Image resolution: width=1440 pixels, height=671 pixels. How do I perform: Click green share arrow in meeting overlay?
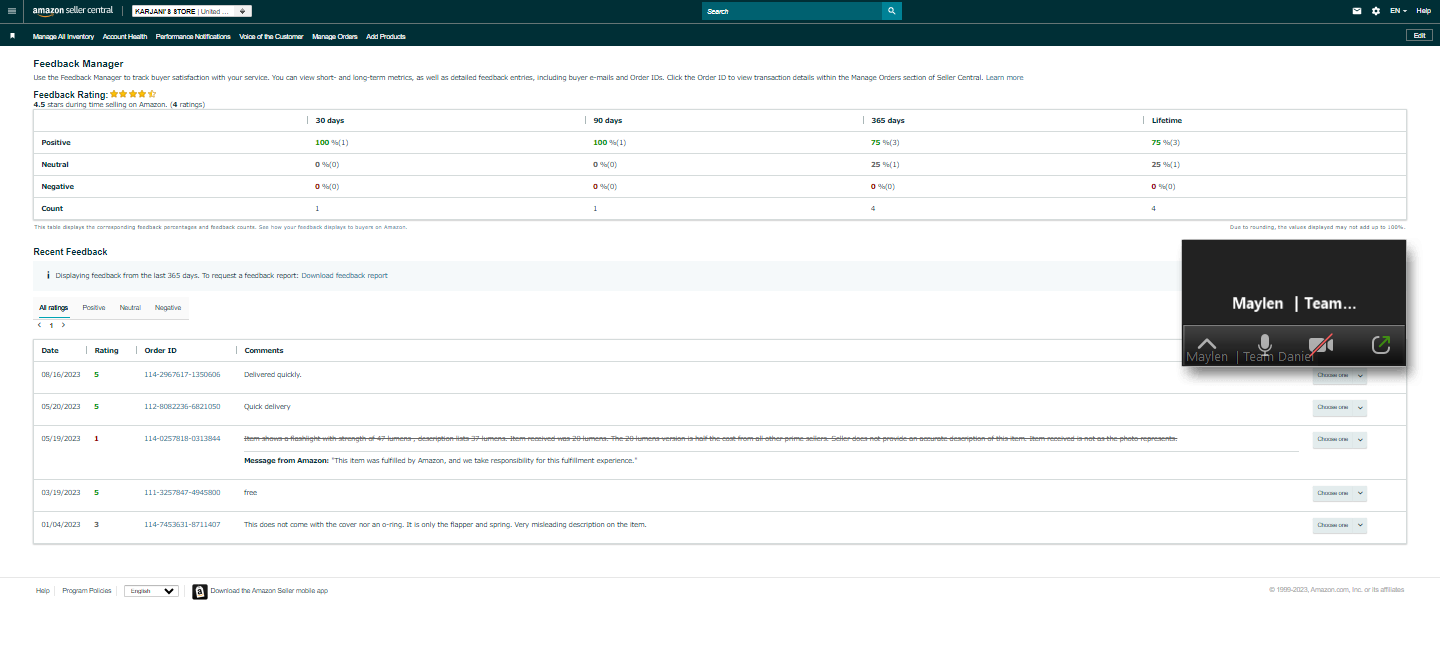[1381, 345]
